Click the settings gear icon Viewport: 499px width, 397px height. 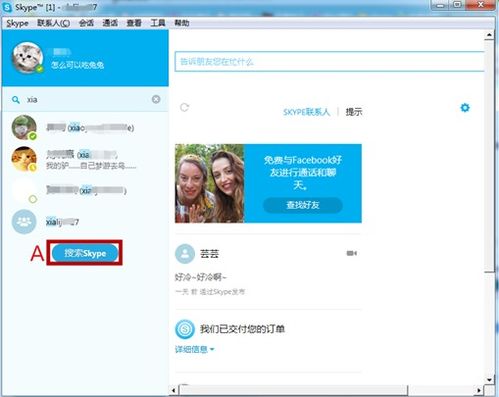pos(465,108)
